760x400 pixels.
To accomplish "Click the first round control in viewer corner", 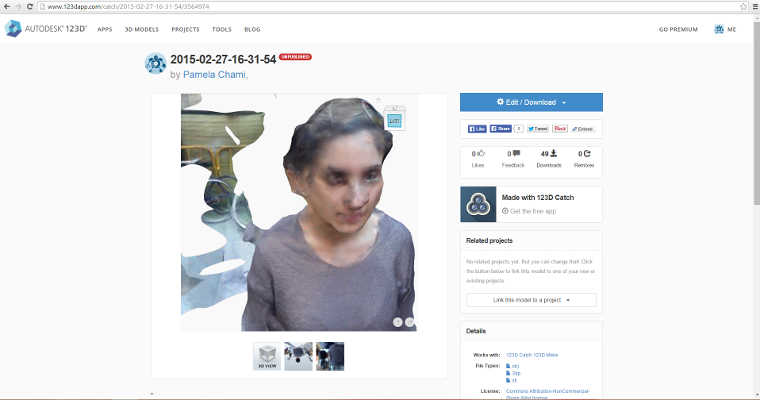I will click(397, 322).
